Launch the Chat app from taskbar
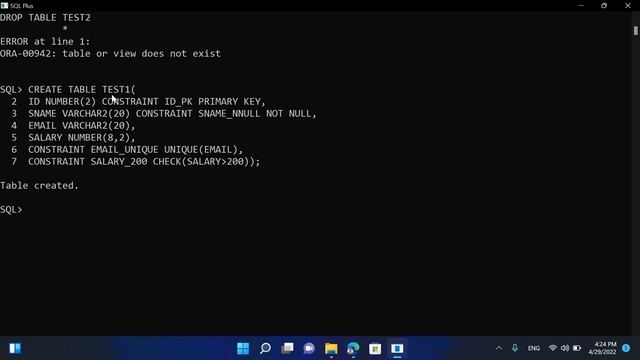 coord(309,348)
